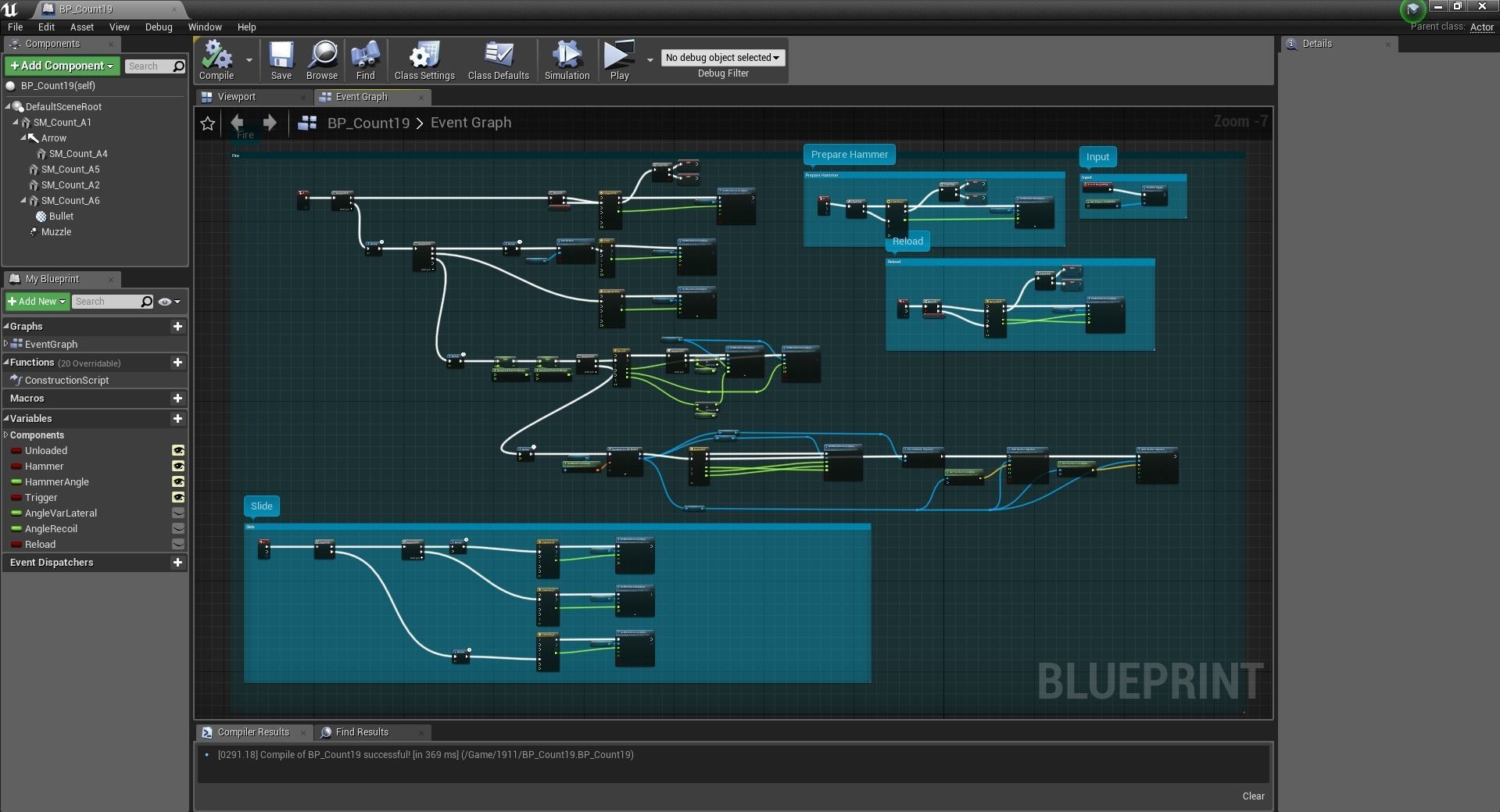Toggle visibility eye for Hammer variable
The height and width of the screenshot is (812, 1500).
pyautogui.click(x=178, y=467)
